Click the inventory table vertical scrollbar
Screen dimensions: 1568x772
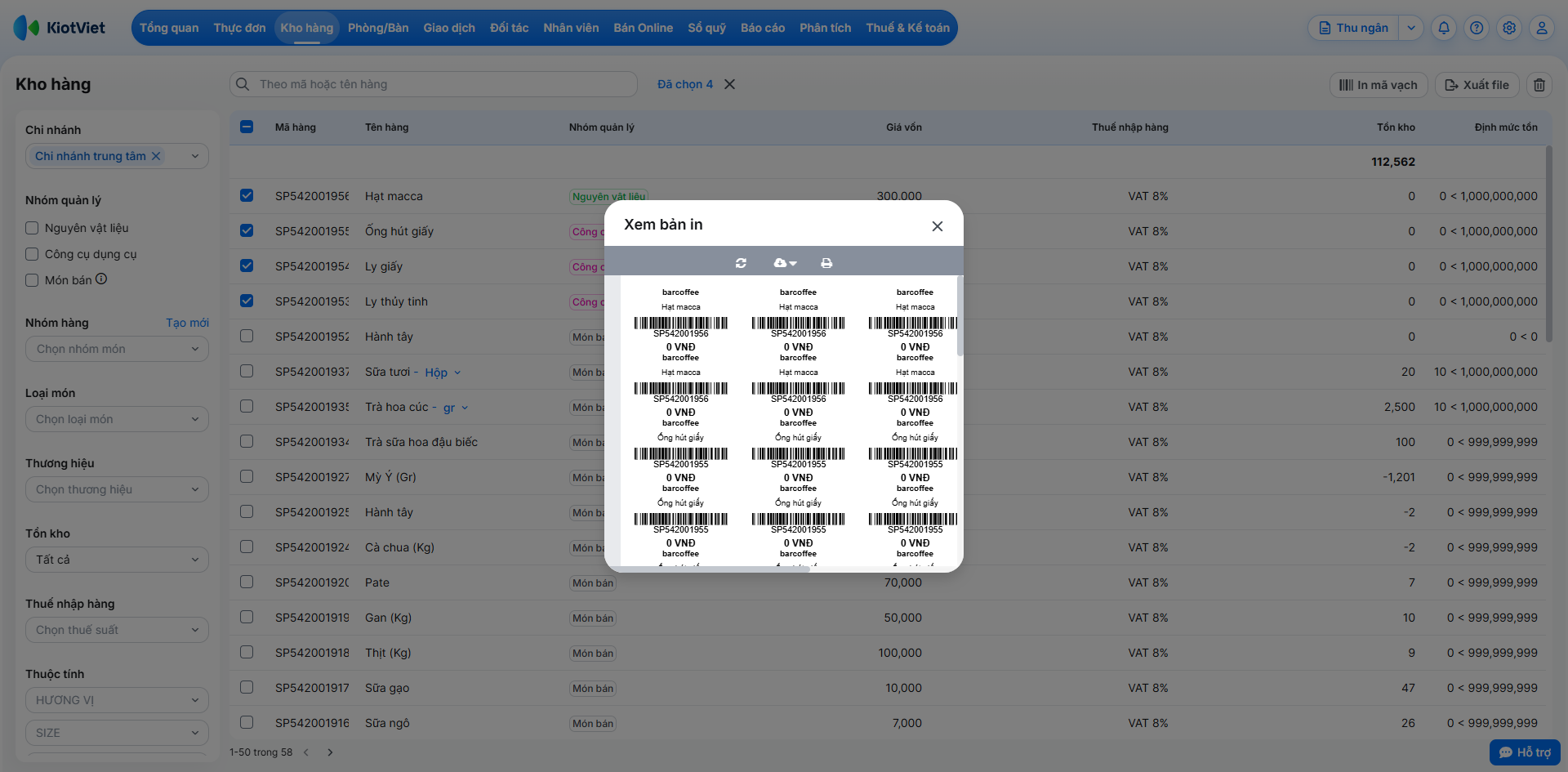(x=1548, y=243)
